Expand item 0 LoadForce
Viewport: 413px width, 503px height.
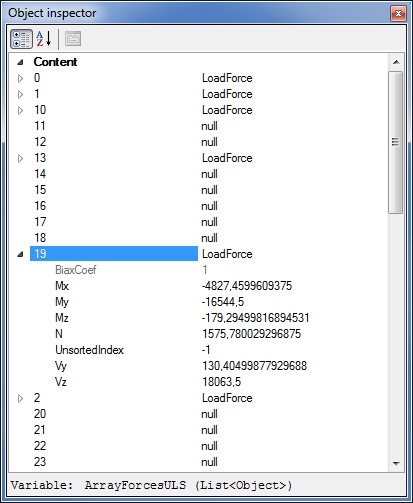click(20, 78)
